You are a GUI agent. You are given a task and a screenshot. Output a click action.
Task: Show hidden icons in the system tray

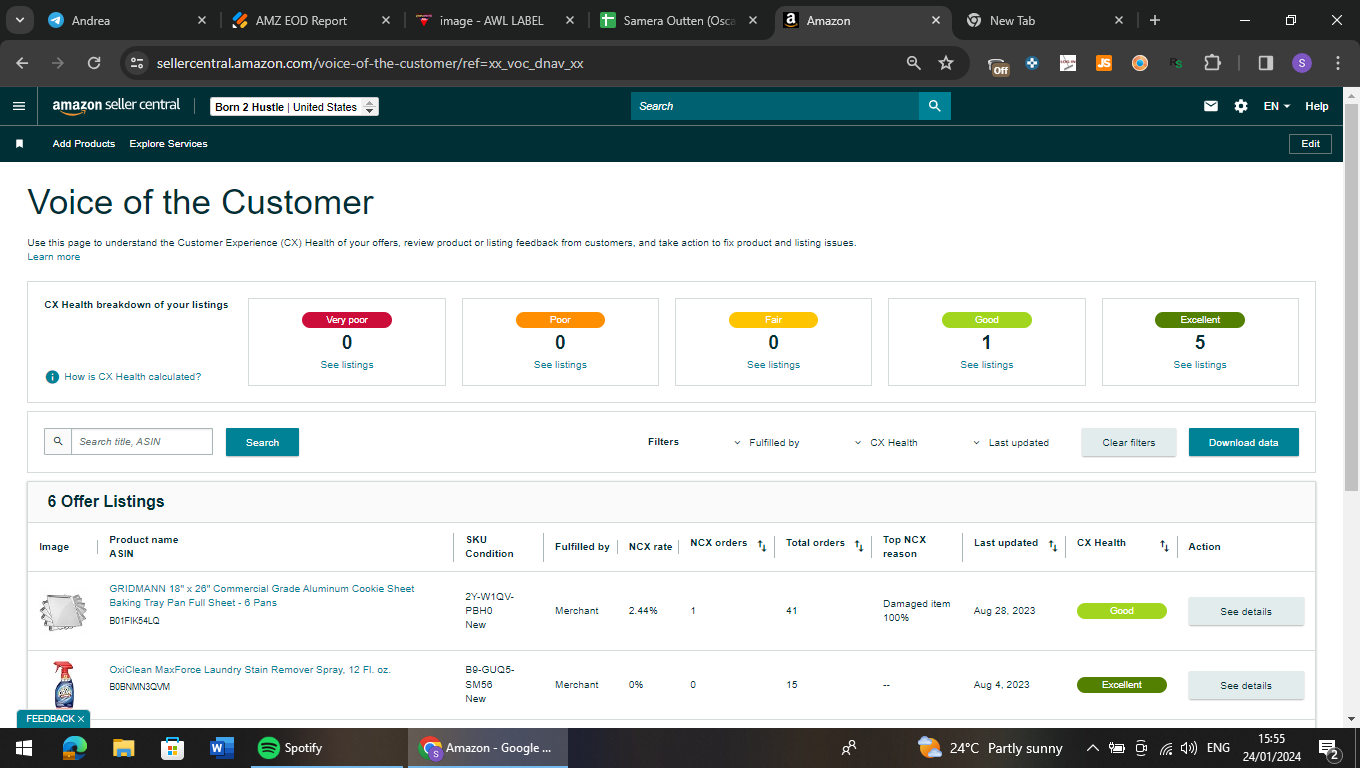click(1092, 748)
